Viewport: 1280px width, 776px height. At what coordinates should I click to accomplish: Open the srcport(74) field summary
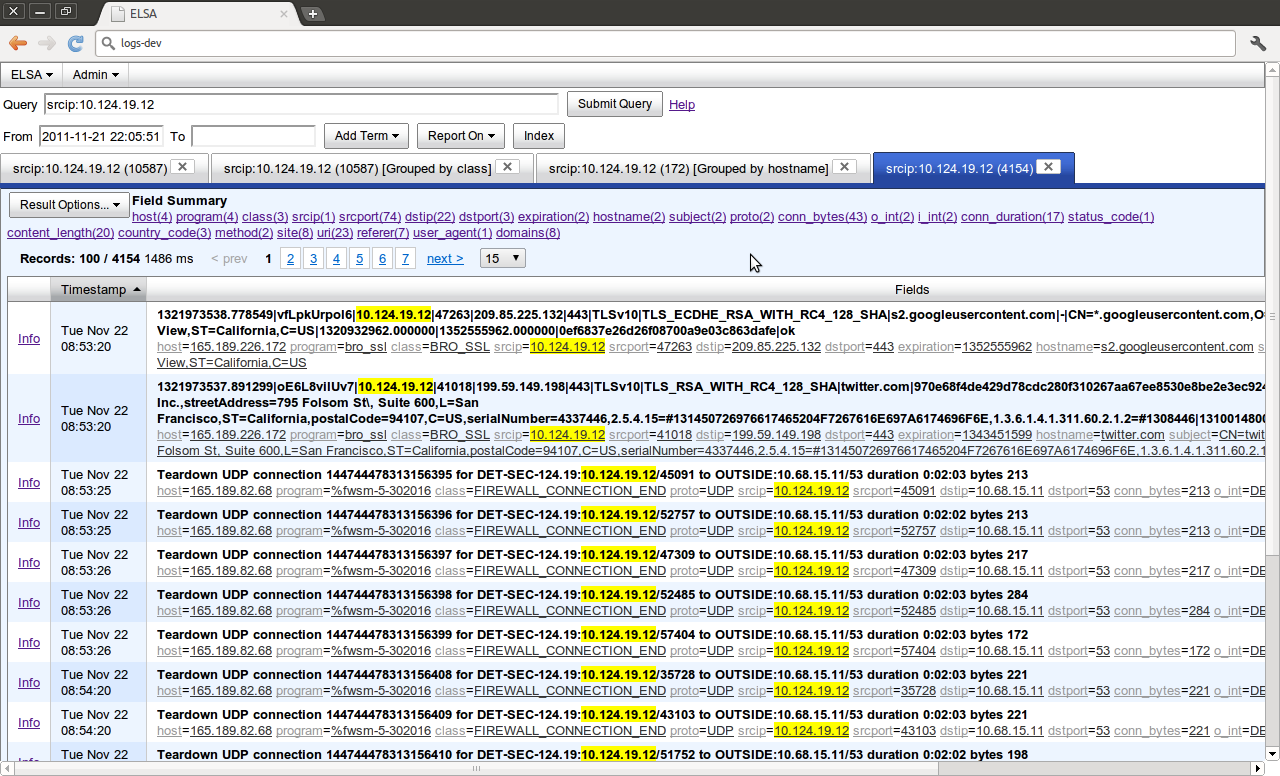coord(370,217)
